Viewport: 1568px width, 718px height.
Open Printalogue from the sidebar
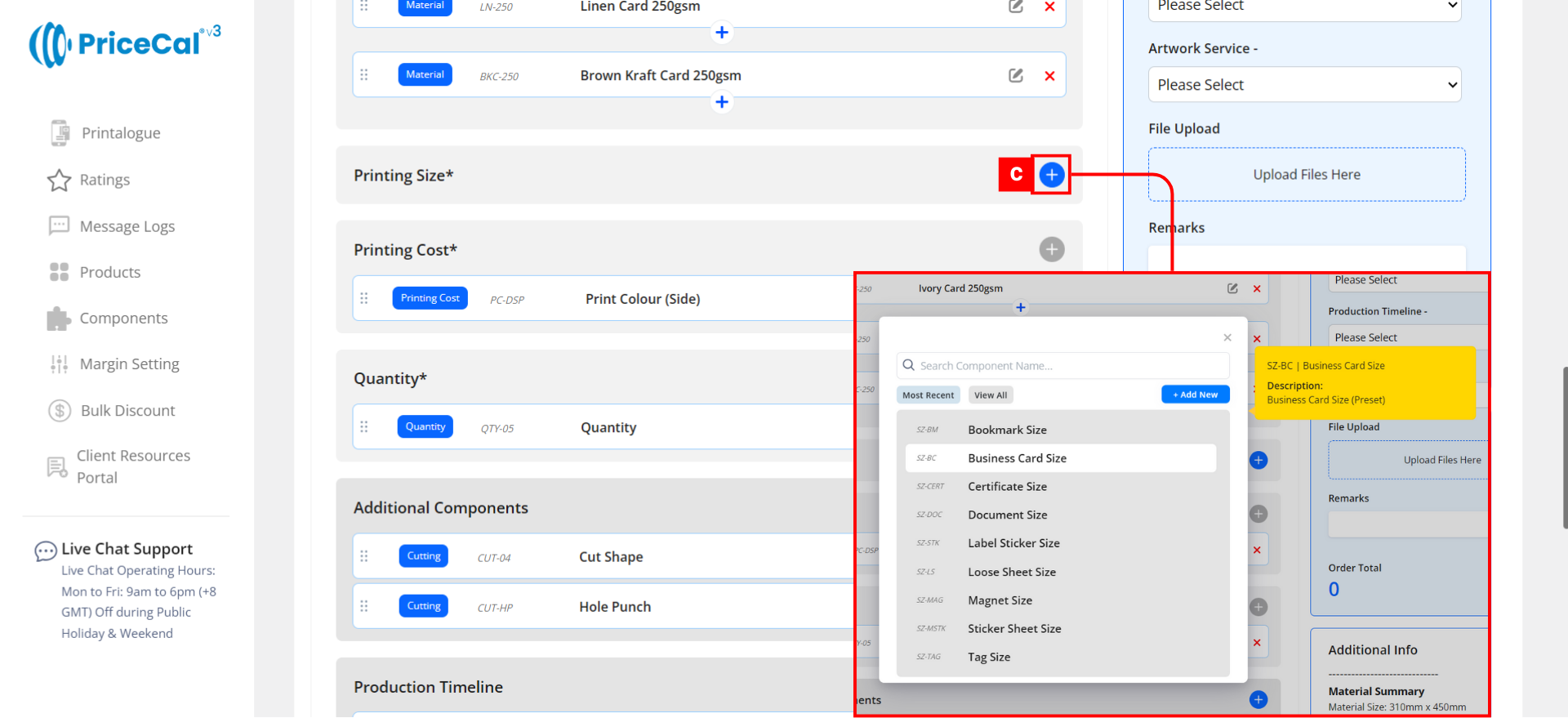[120, 133]
